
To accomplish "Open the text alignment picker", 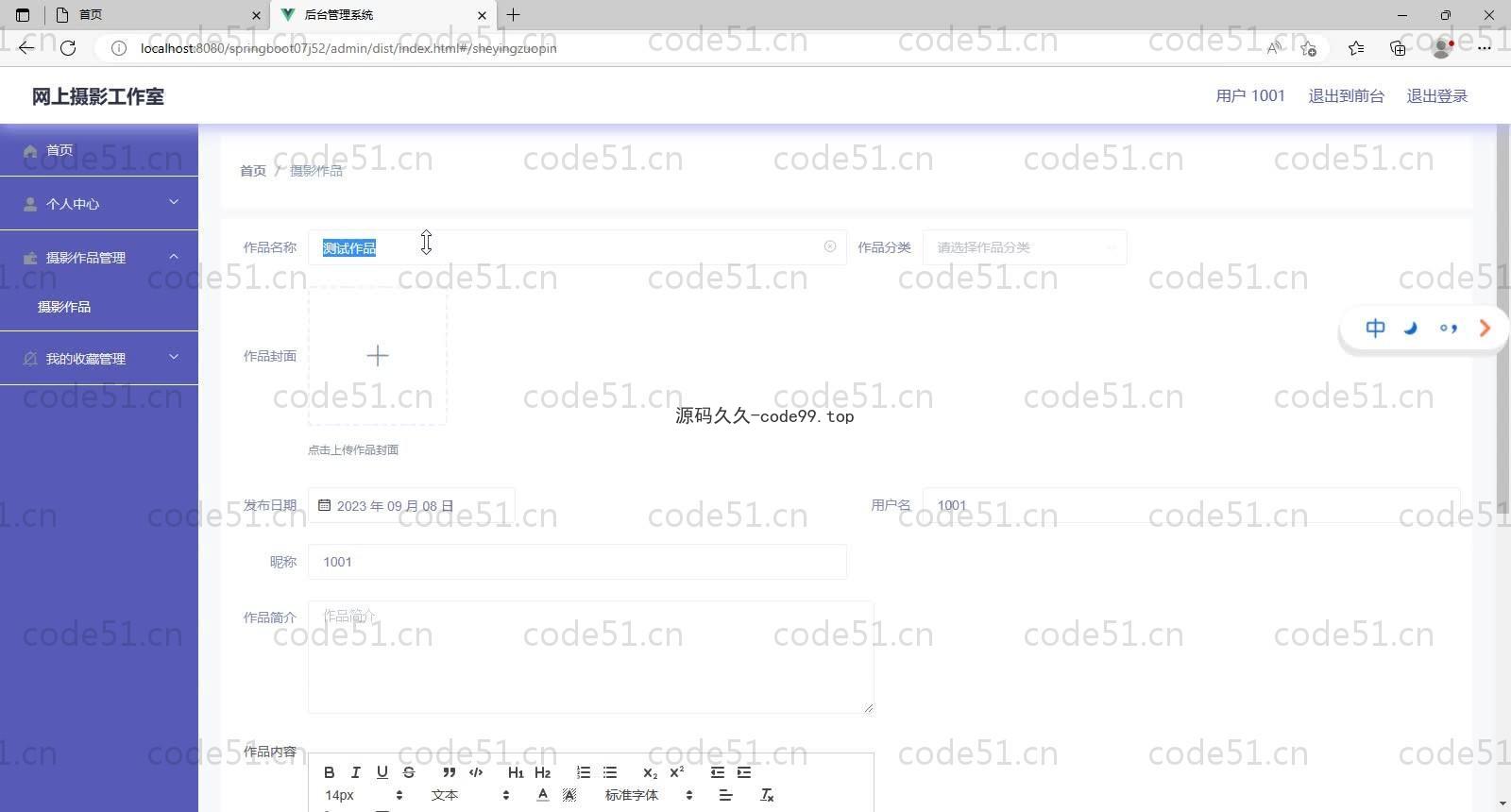I will [x=725, y=795].
